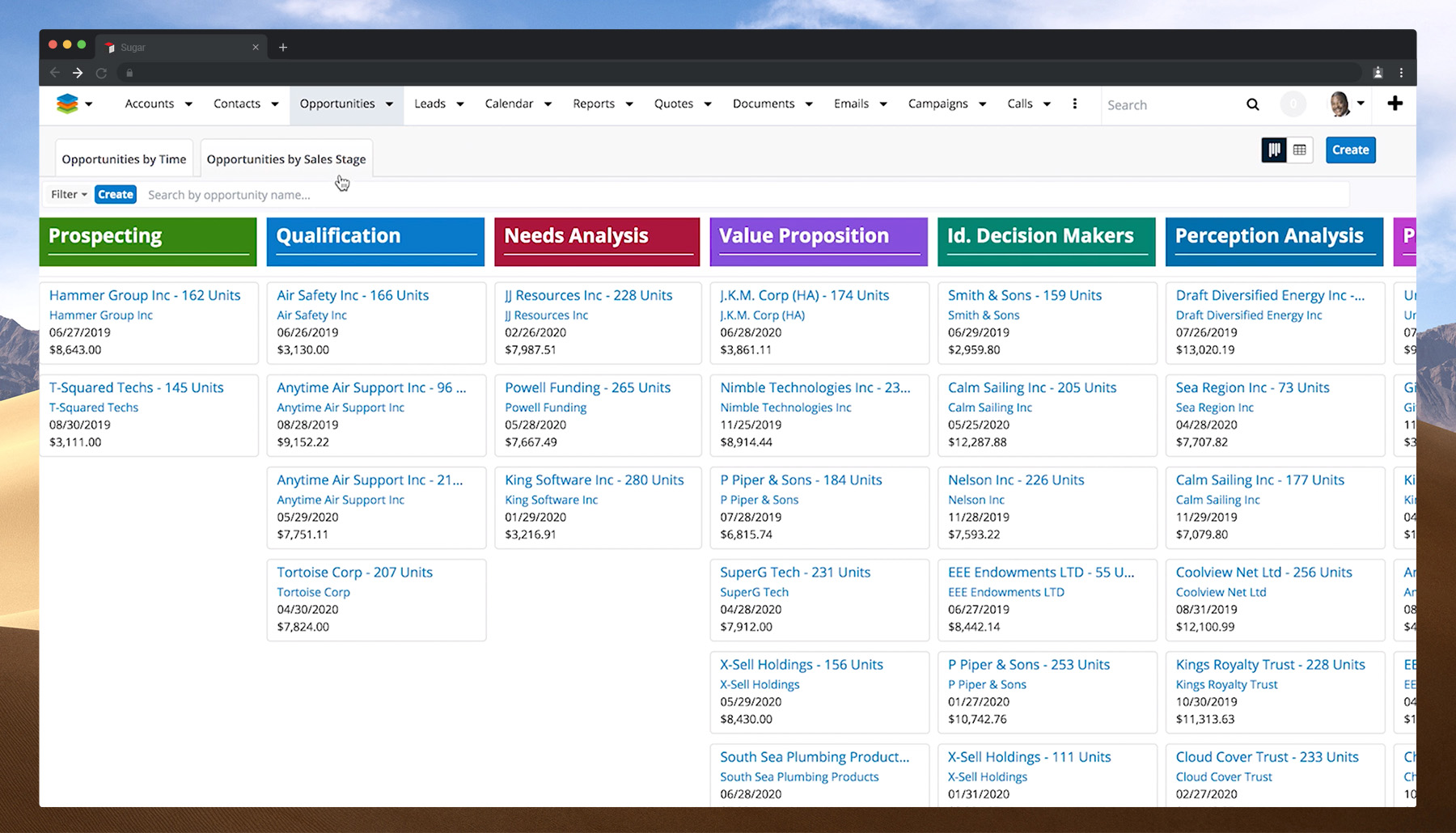Image resolution: width=1456 pixels, height=833 pixels.
Task: Focus the global Search field
Action: coord(1173,104)
